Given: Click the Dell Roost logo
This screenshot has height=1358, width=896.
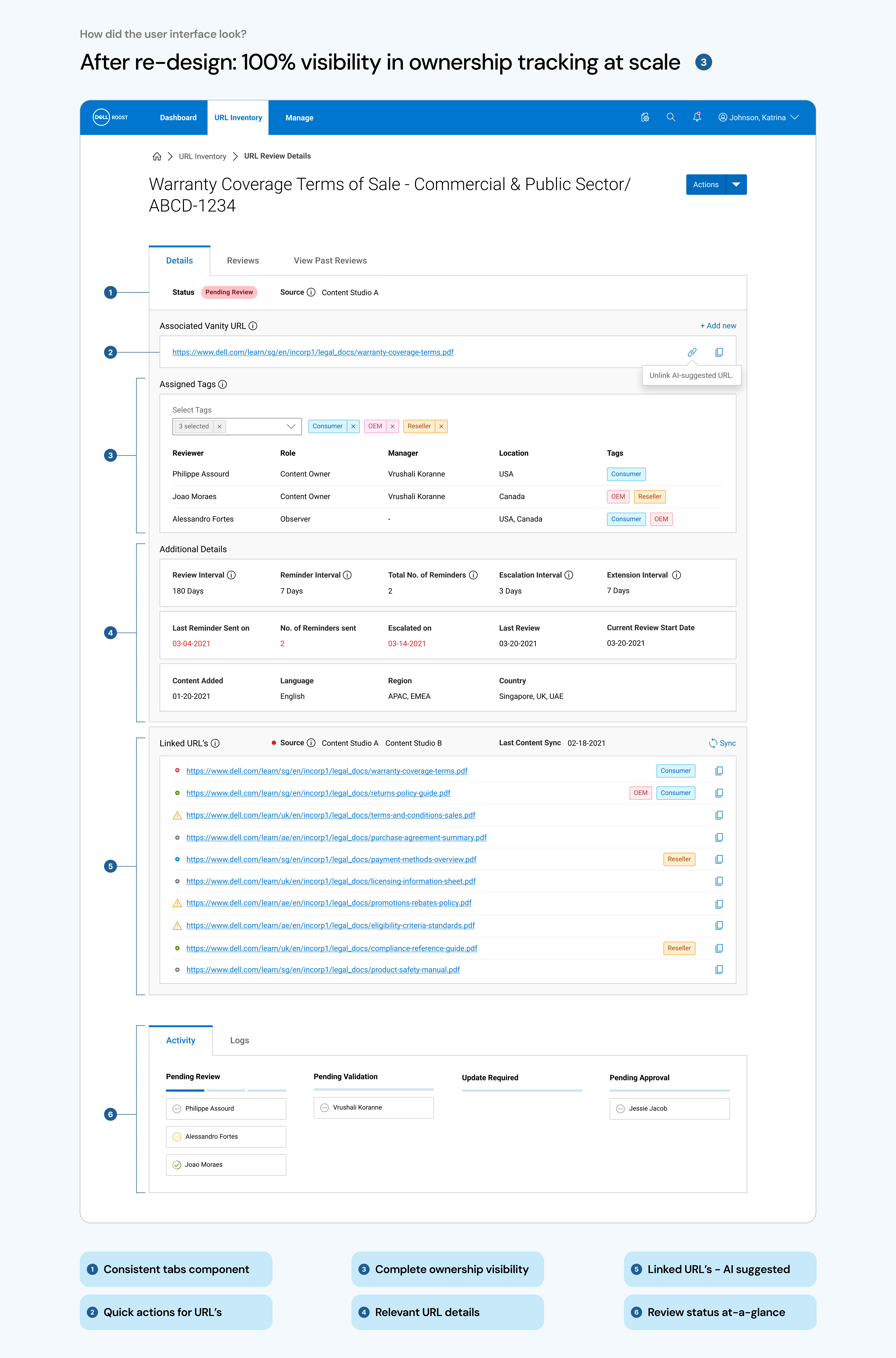Looking at the screenshot, I should pos(110,117).
